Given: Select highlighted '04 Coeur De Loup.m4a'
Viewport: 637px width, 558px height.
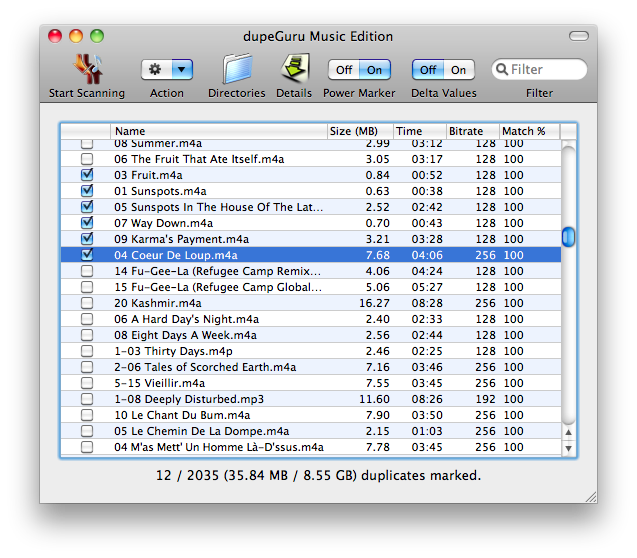Looking at the screenshot, I should tap(311, 255).
